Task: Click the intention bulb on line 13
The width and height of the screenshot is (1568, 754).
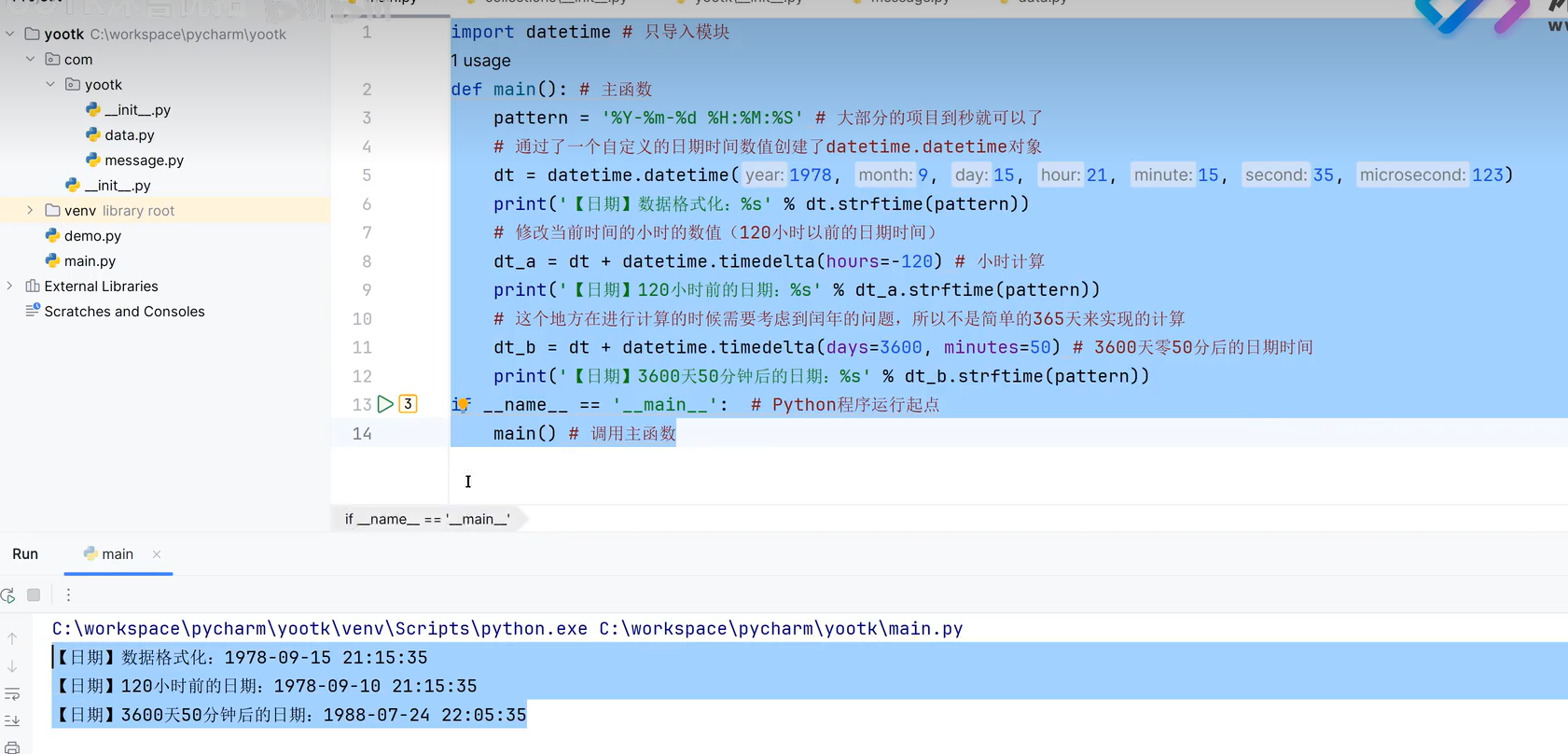Action: point(462,404)
